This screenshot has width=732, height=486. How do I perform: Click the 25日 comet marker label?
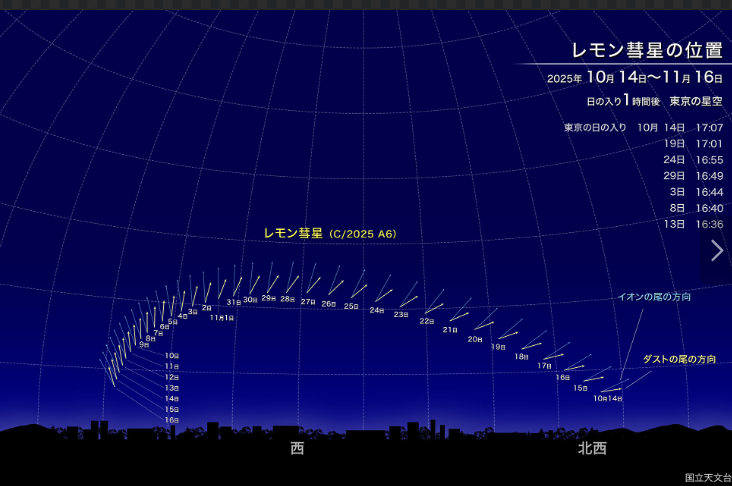[351, 306]
